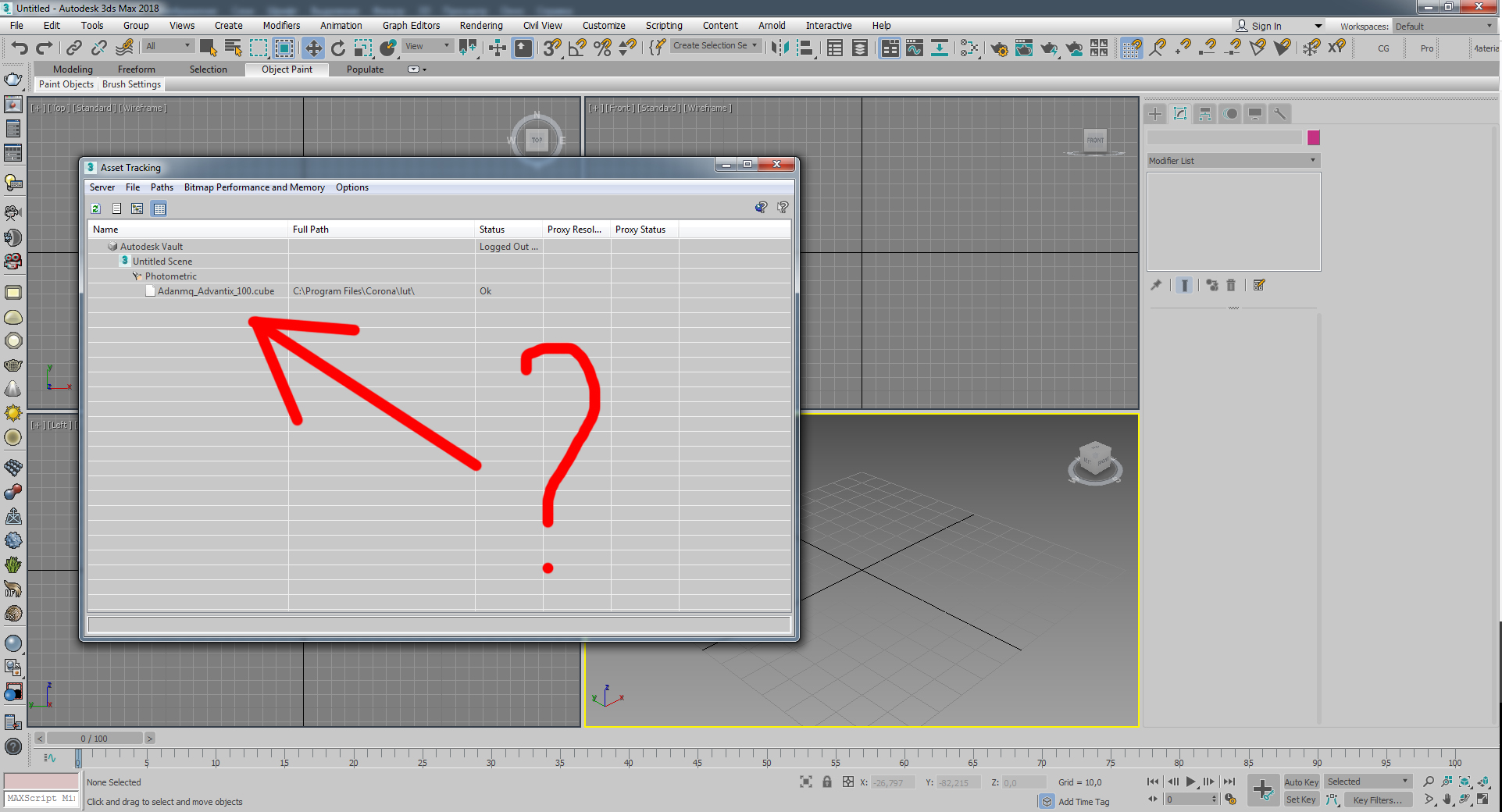Open the ribbon minimize options dropdown
The image size is (1502, 812).
[x=418, y=69]
